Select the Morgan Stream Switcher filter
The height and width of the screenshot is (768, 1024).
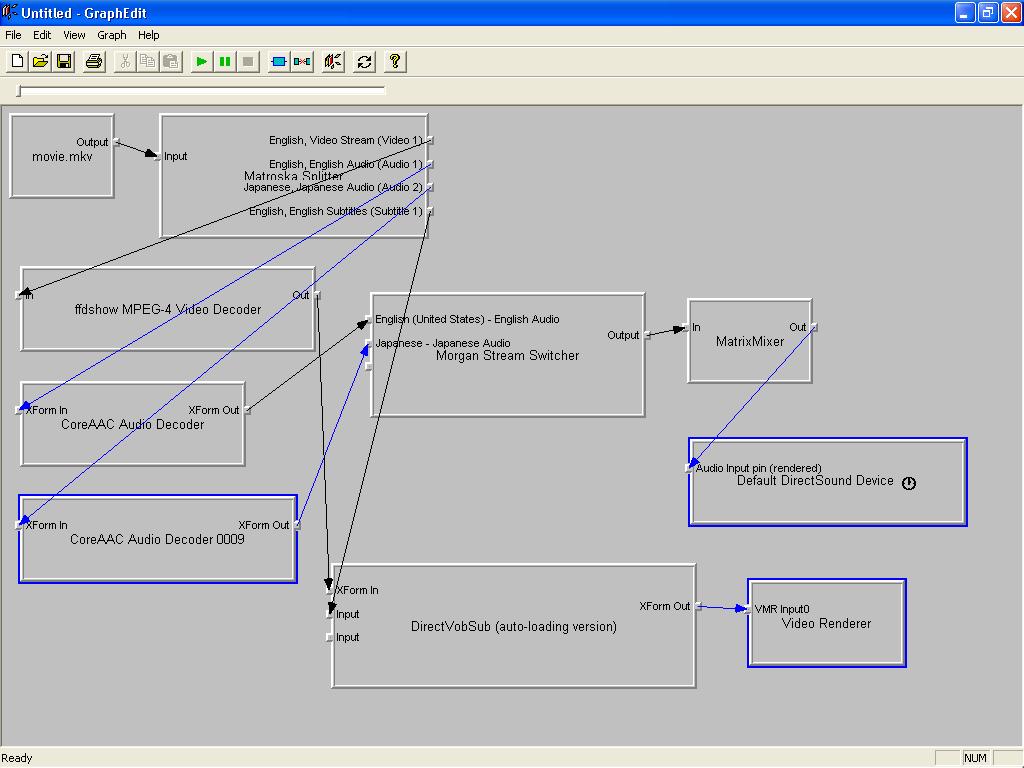[x=507, y=356]
